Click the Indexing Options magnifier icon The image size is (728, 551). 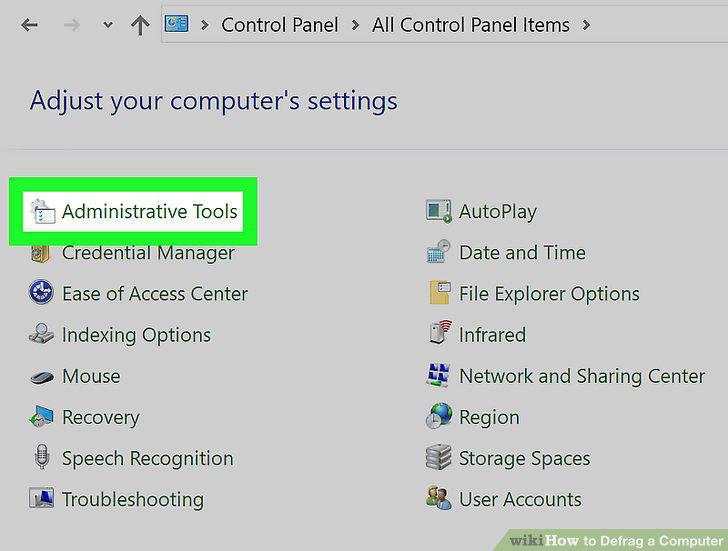click(41, 334)
